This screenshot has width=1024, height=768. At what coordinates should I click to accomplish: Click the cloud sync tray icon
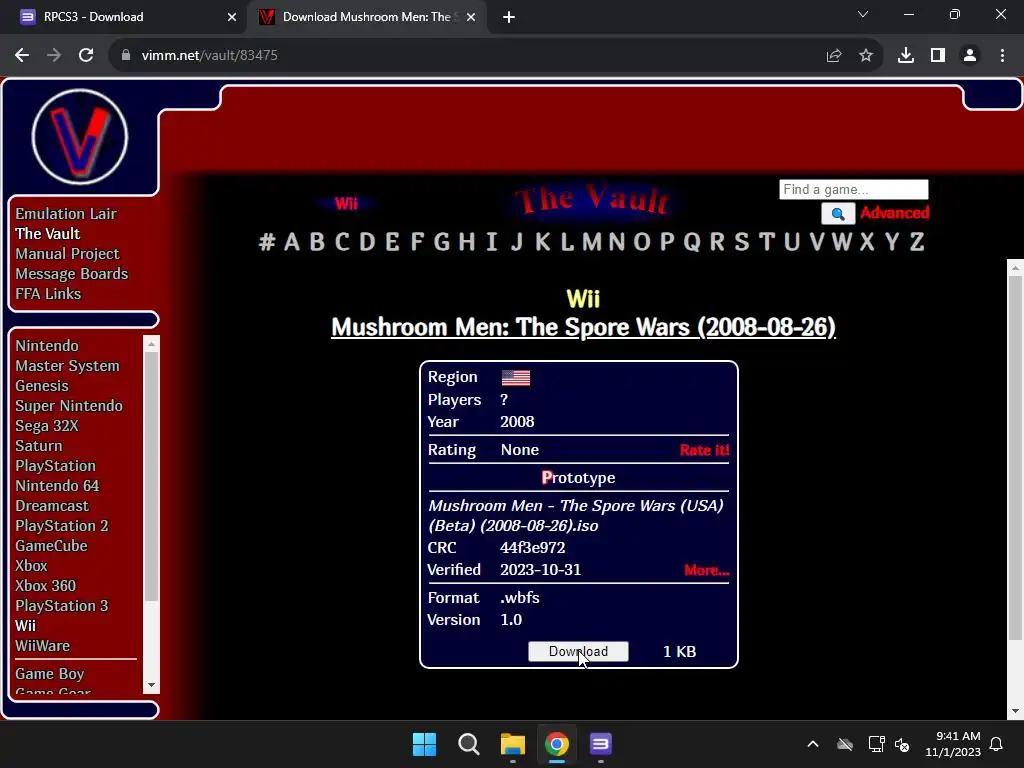coord(845,744)
